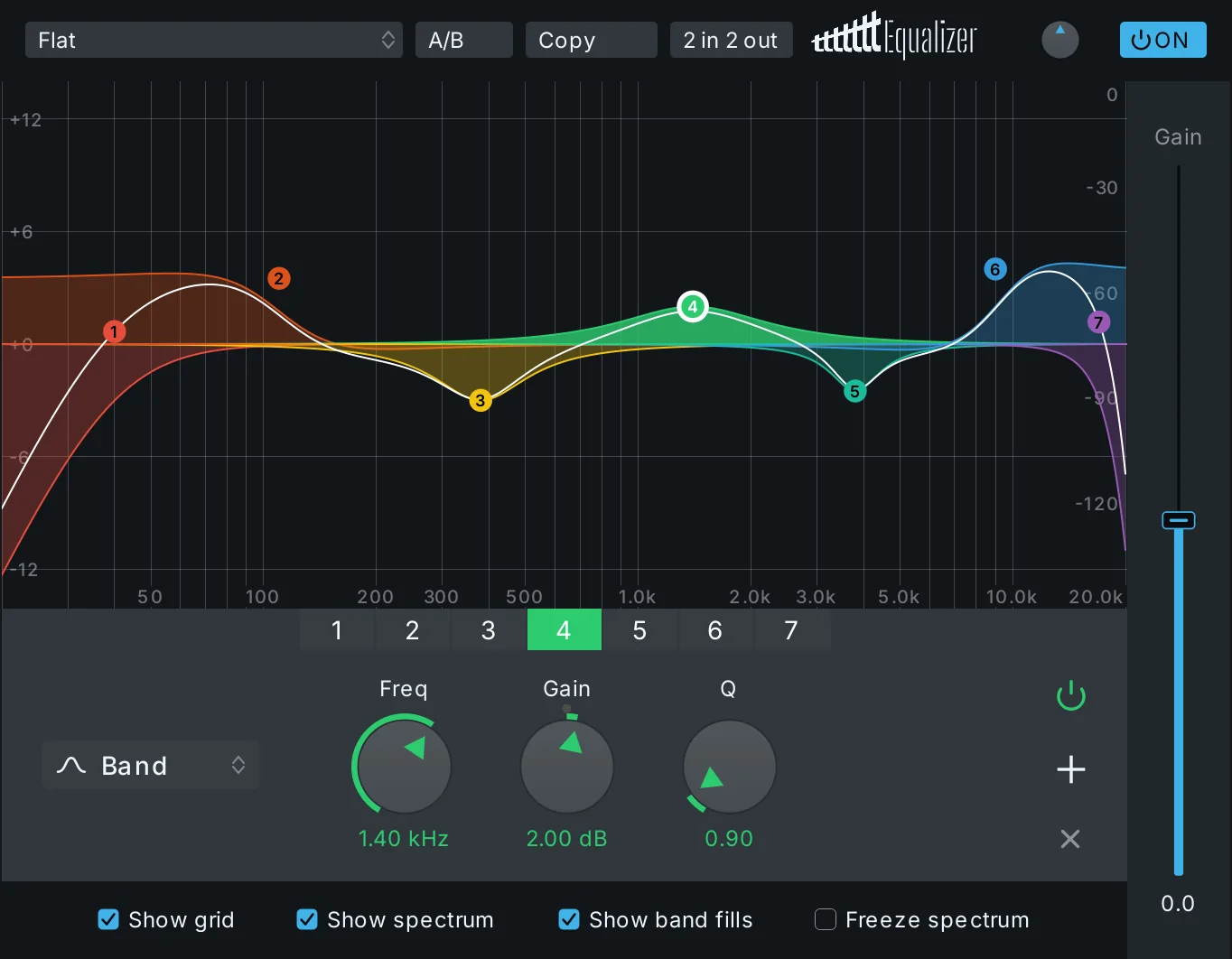Switch to band tab 3

point(489,629)
